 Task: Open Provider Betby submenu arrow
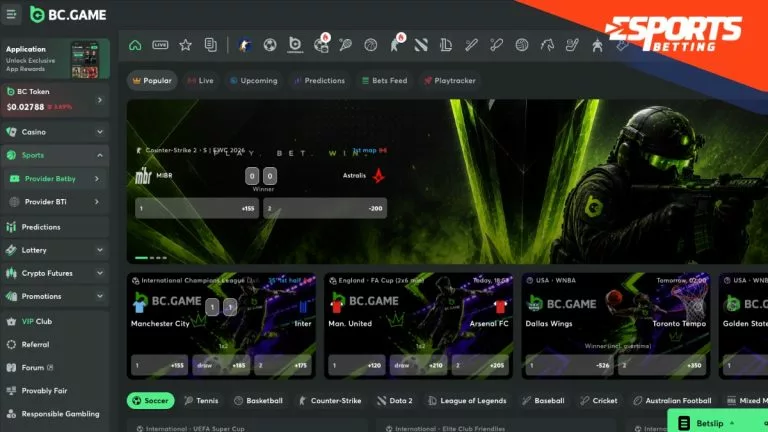(96, 179)
